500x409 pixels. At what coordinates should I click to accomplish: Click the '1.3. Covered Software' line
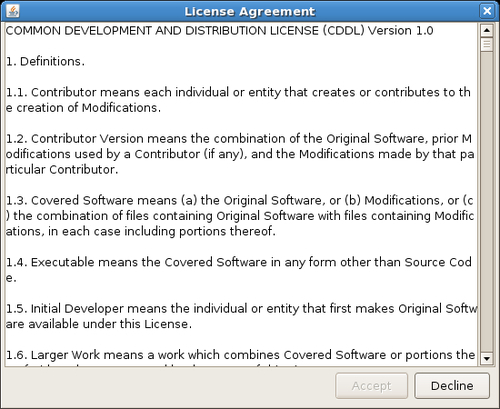[x=240, y=200]
